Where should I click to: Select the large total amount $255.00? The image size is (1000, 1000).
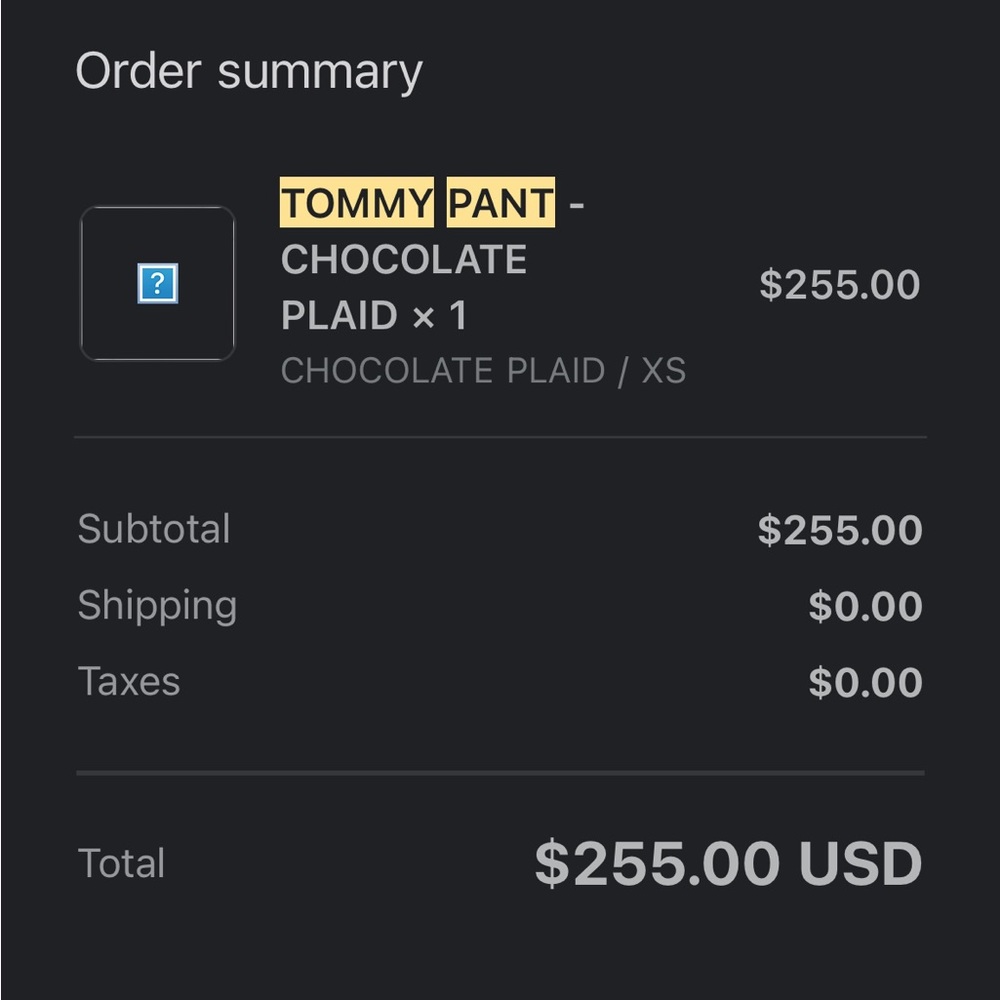coord(657,863)
